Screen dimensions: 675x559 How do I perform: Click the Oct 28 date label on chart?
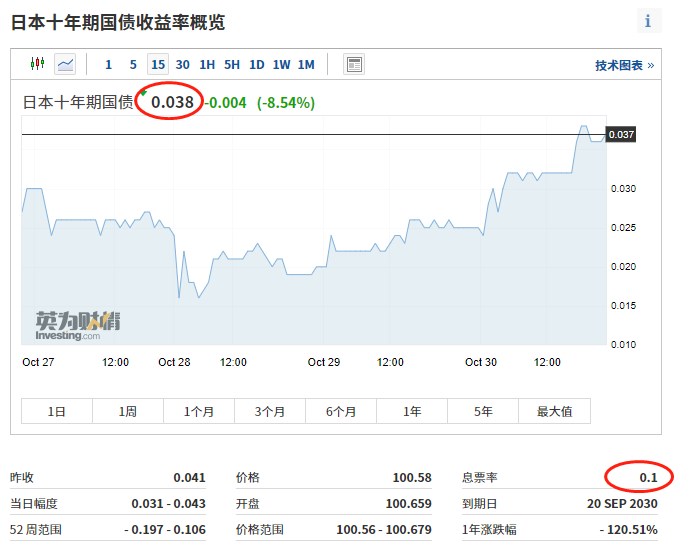click(x=174, y=362)
